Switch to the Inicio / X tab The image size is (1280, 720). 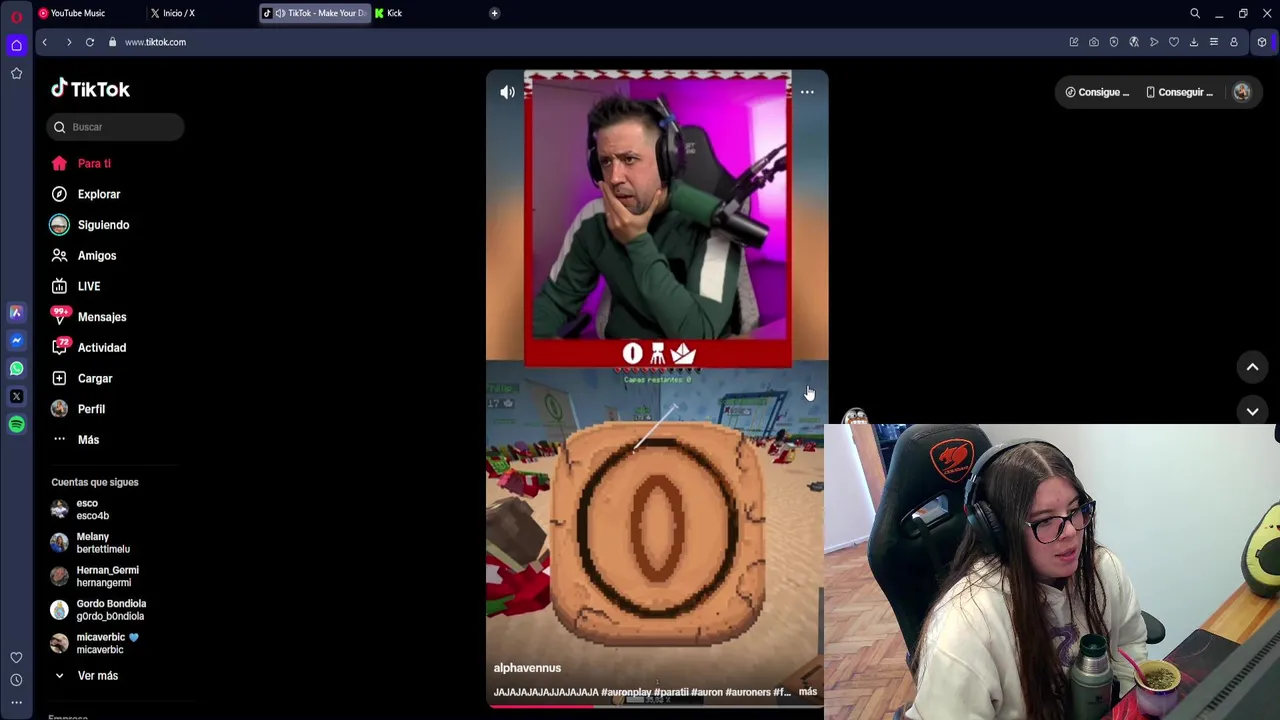coord(179,13)
